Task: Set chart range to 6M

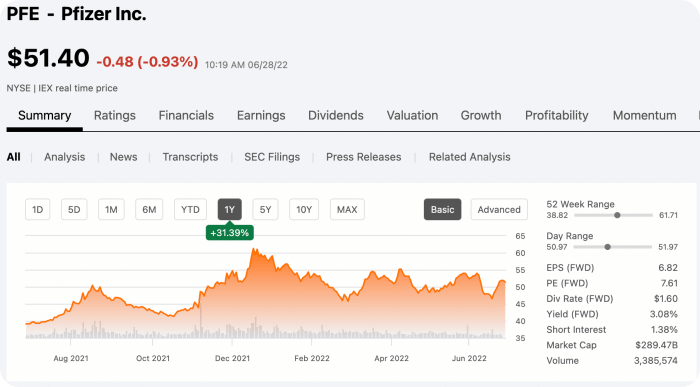Action: 149,209
